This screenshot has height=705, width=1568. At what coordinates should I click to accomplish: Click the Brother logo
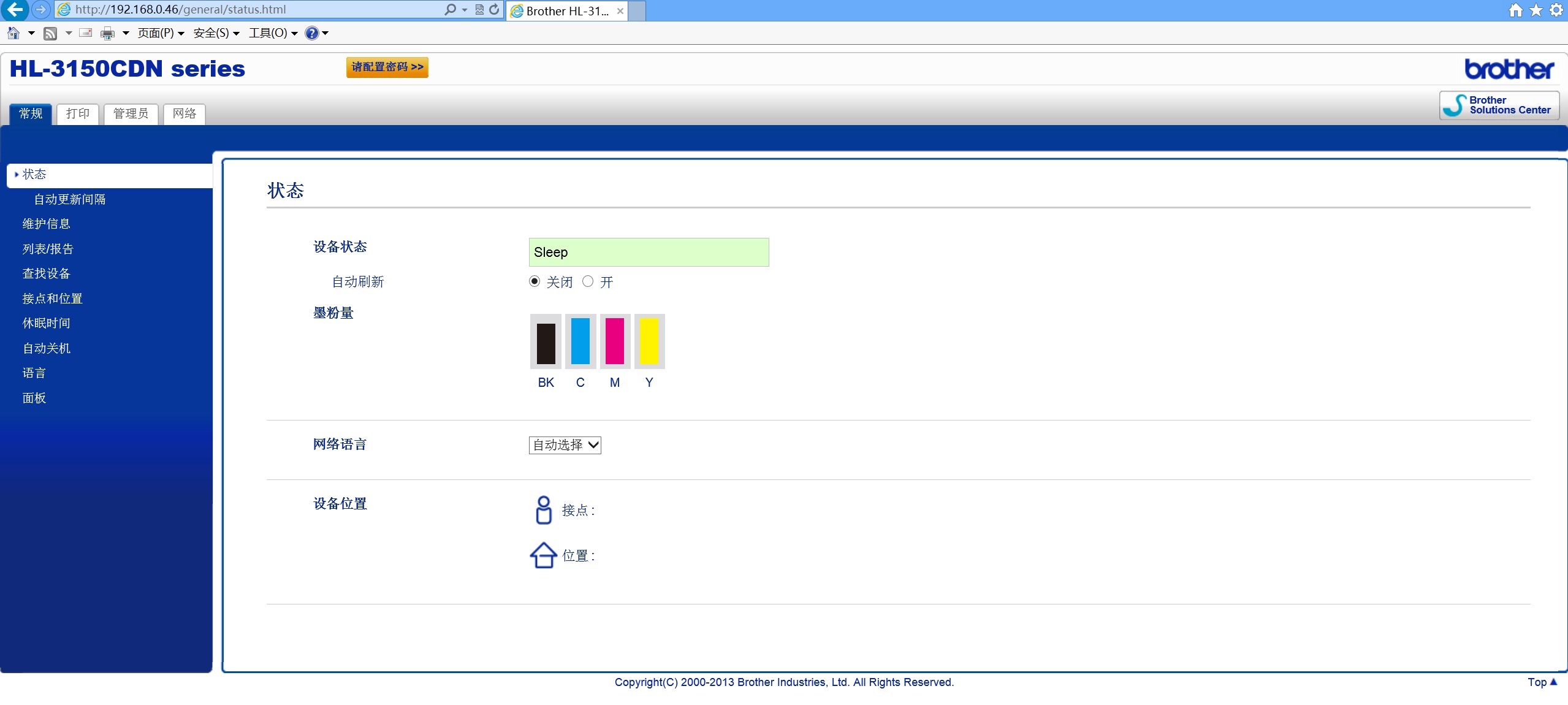coord(1509,69)
